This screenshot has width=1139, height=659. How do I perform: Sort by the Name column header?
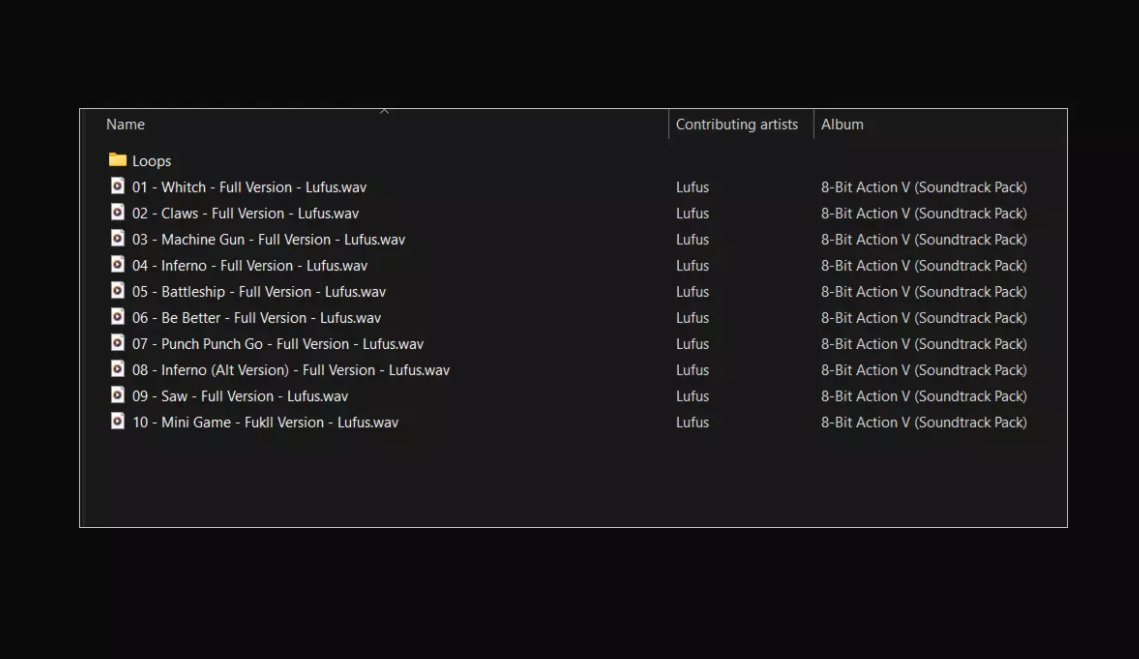pos(125,124)
